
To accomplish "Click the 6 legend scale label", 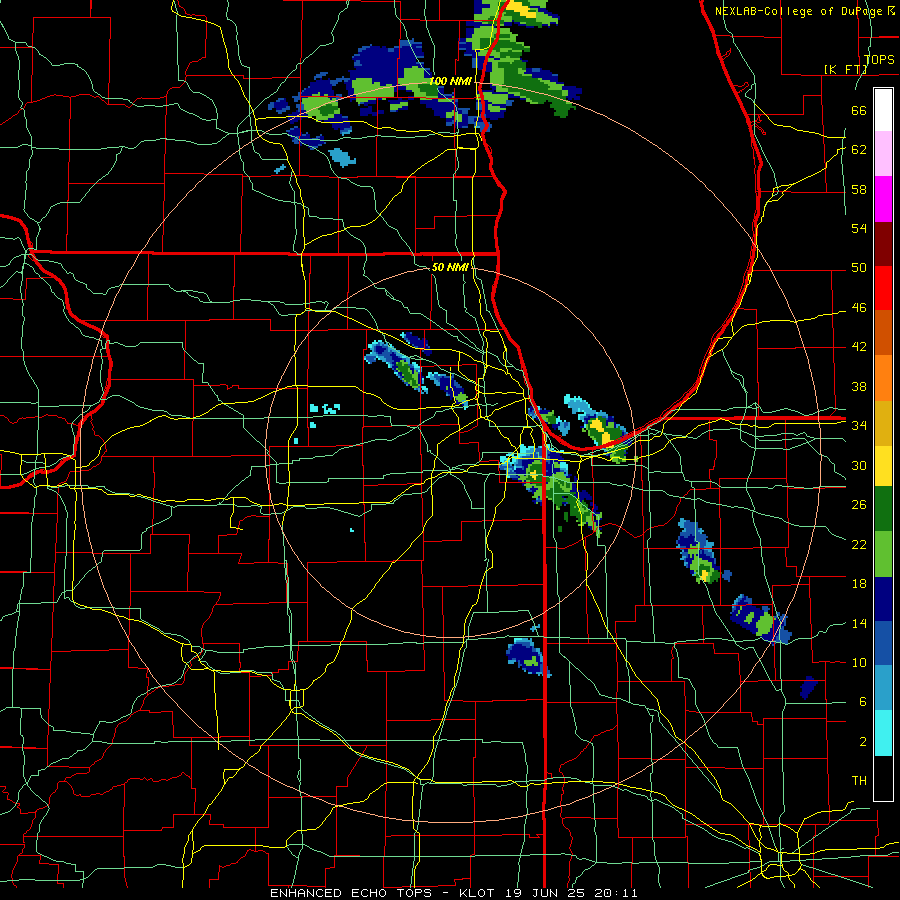I will pos(863,701).
